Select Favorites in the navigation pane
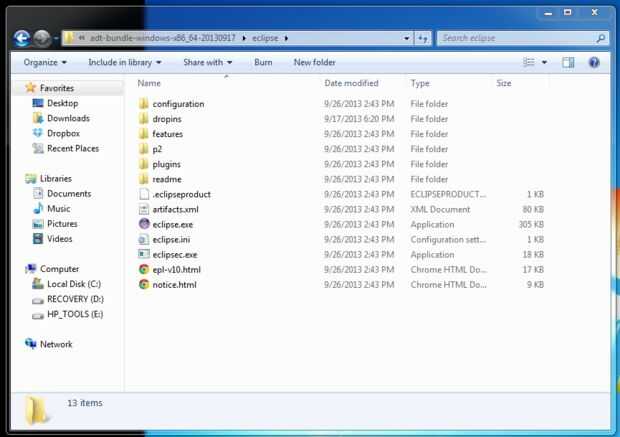The width and height of the screenshot is (620, 437). (x=57, y=88)
